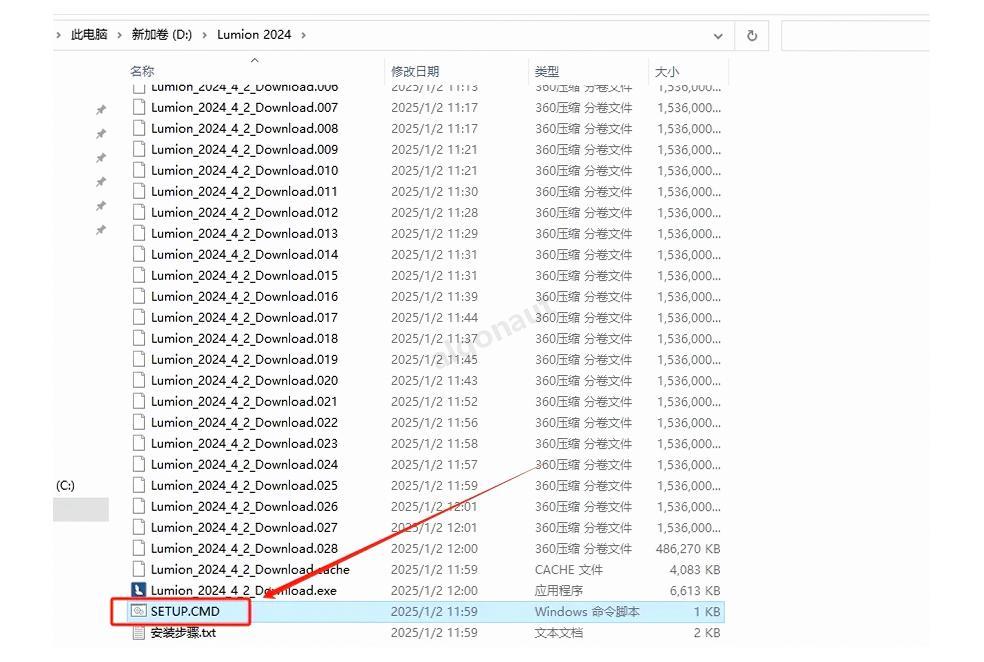Image resolution: width=984 pixels, height=662 pixels.
Task: Select 新加卷 (D:) in the breadcrumb path
Action: 162,35
